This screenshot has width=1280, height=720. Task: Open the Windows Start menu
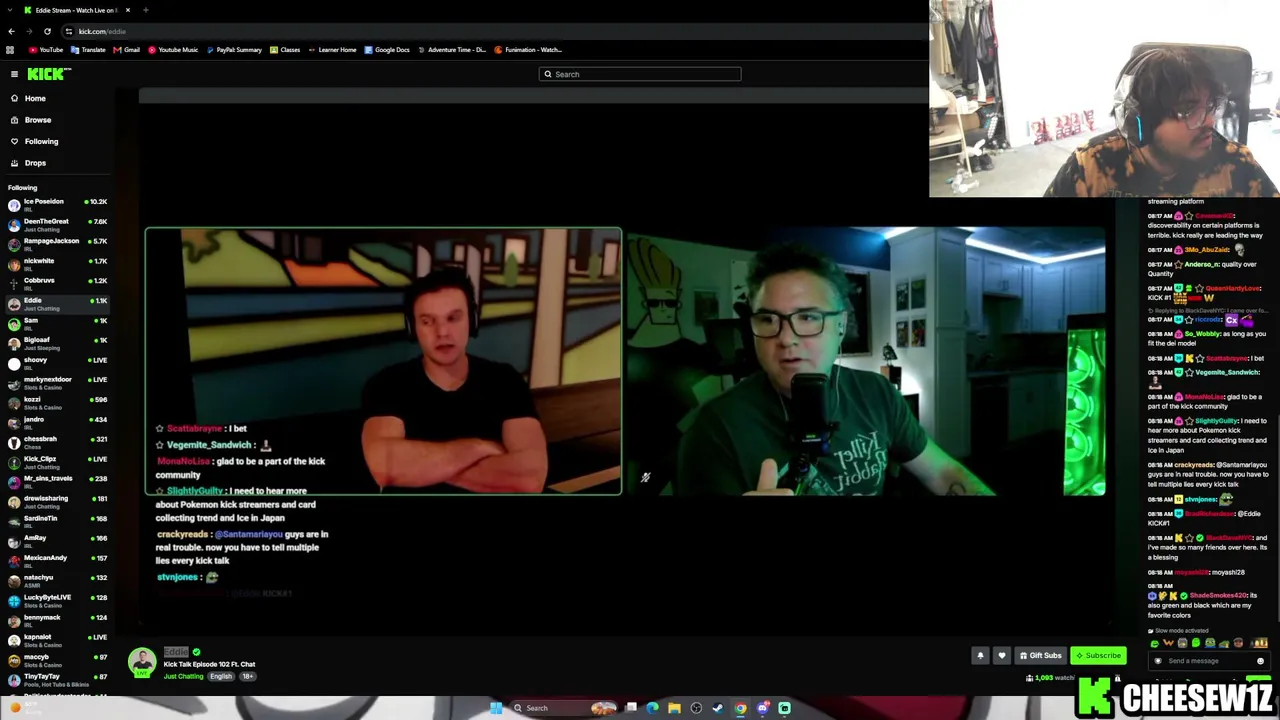tap(496, 708)
